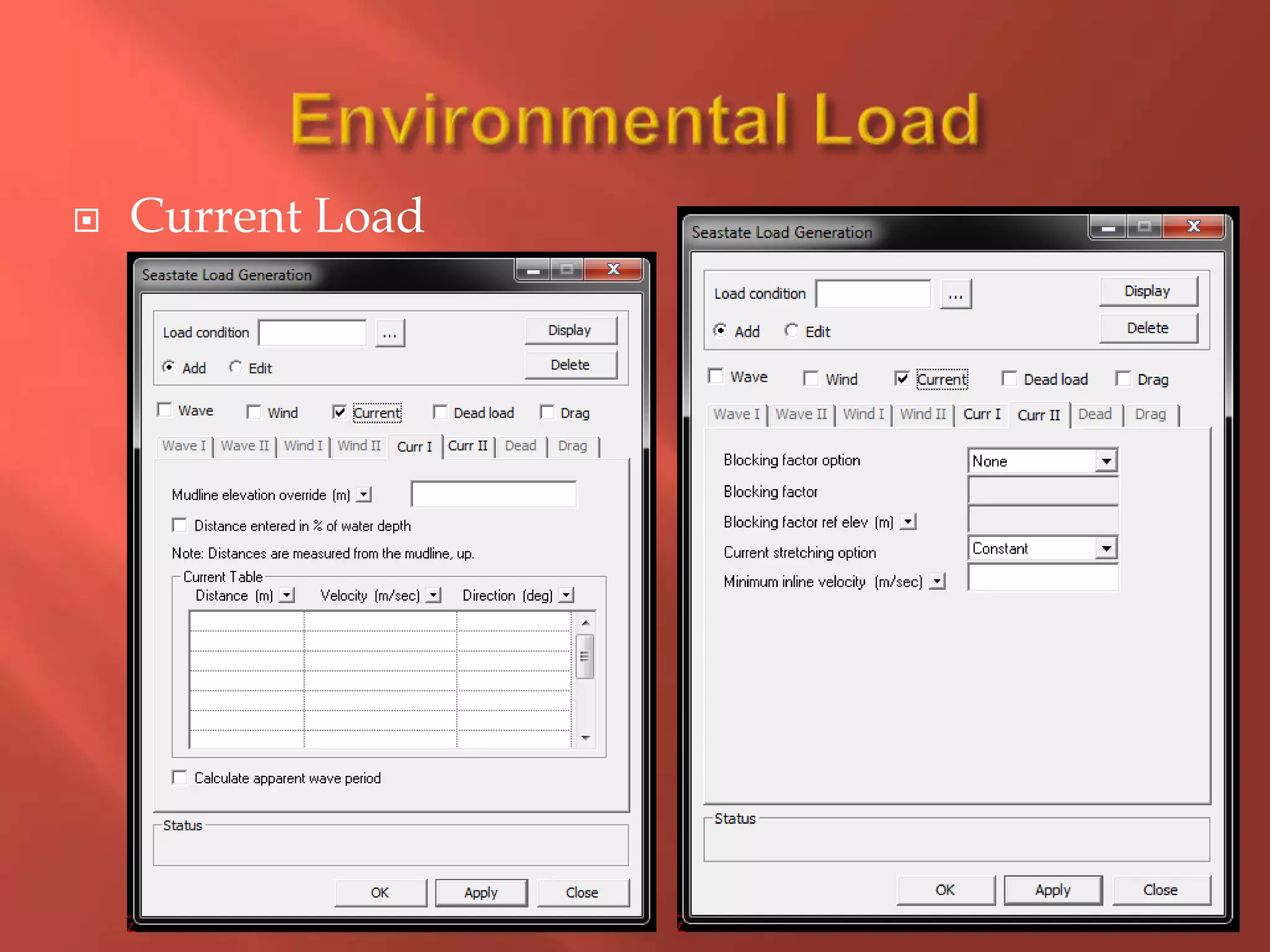Open Blocking factor ref elev unit dropdown
The width and height of the screenshot is (1270, 952).
(908, 522)
